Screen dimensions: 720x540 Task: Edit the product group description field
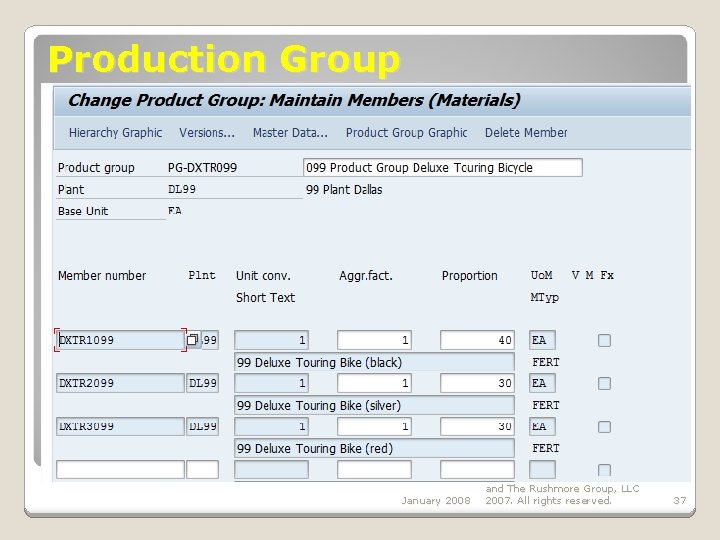pos(443,168)
